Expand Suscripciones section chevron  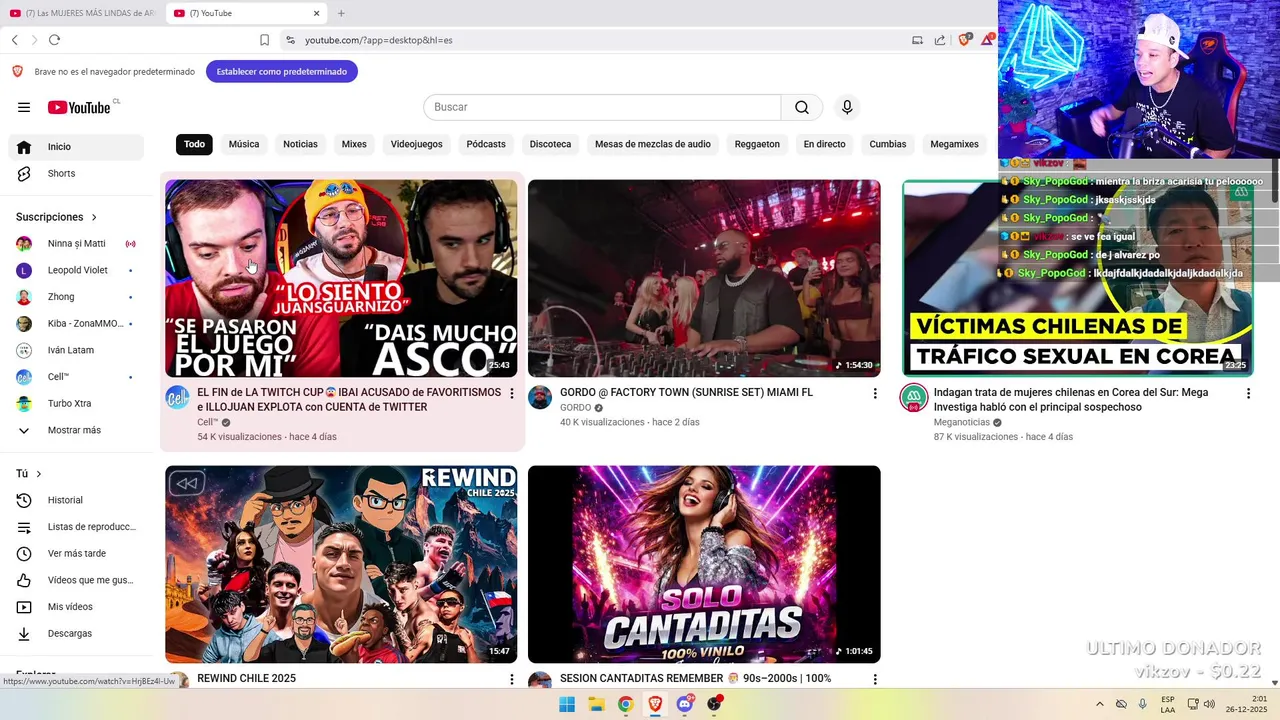[x=94, y=217]
